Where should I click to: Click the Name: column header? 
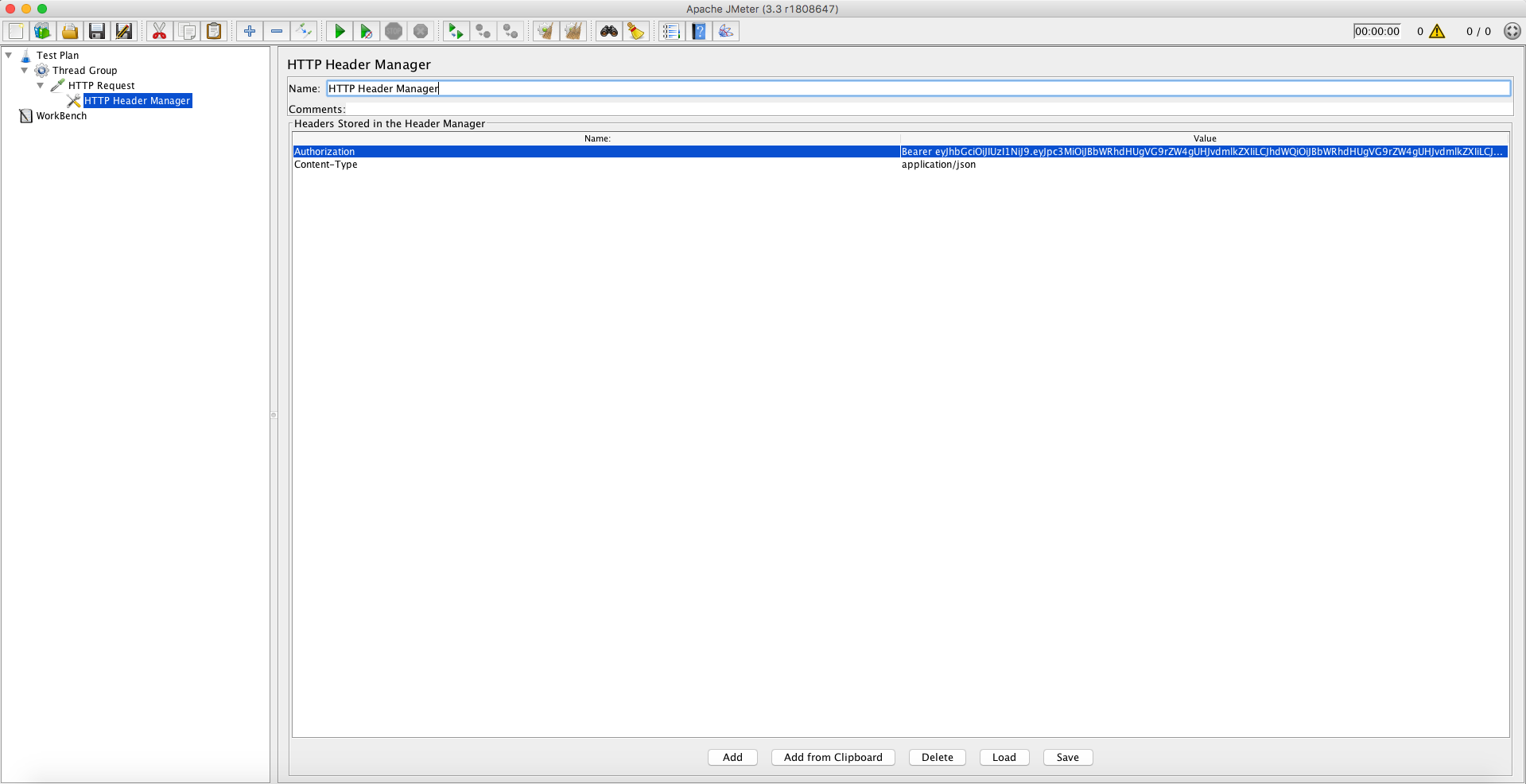click(x=596, y=138)
